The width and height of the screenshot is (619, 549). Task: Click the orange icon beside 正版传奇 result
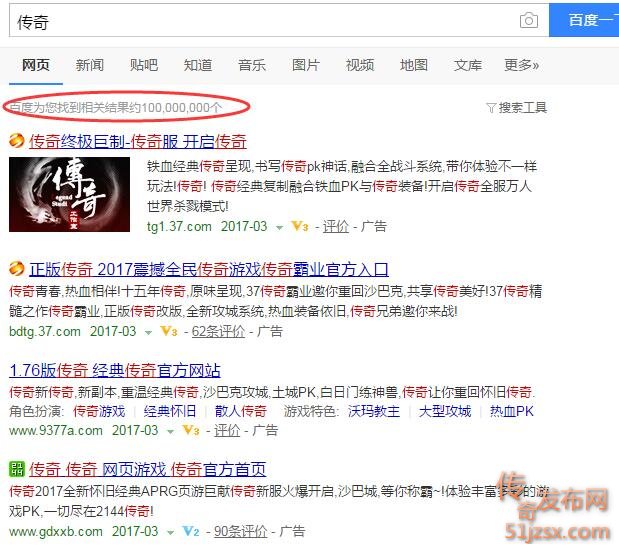(17, 269)
